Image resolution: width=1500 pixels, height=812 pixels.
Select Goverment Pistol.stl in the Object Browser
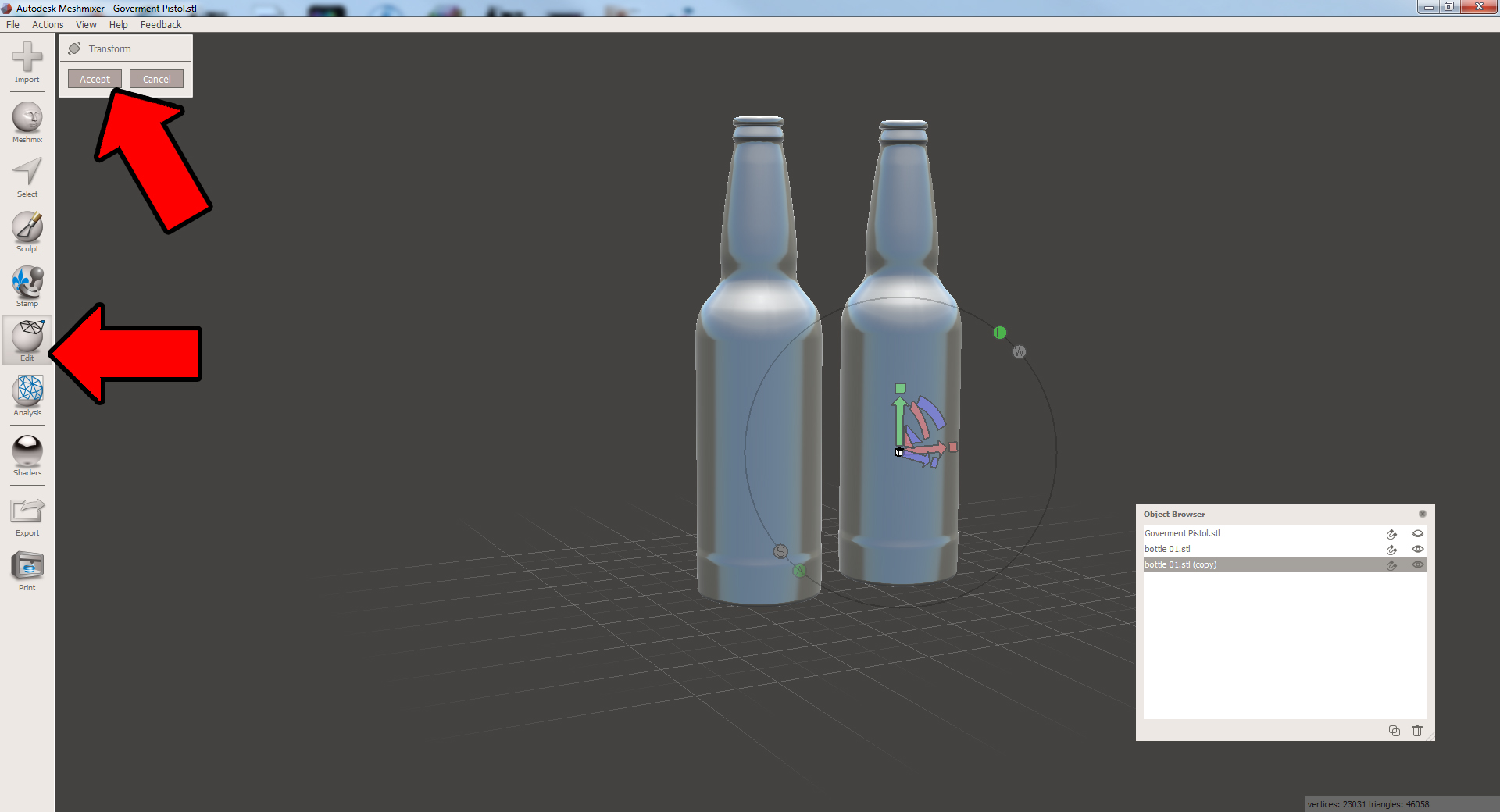(x=1285, y=533)
